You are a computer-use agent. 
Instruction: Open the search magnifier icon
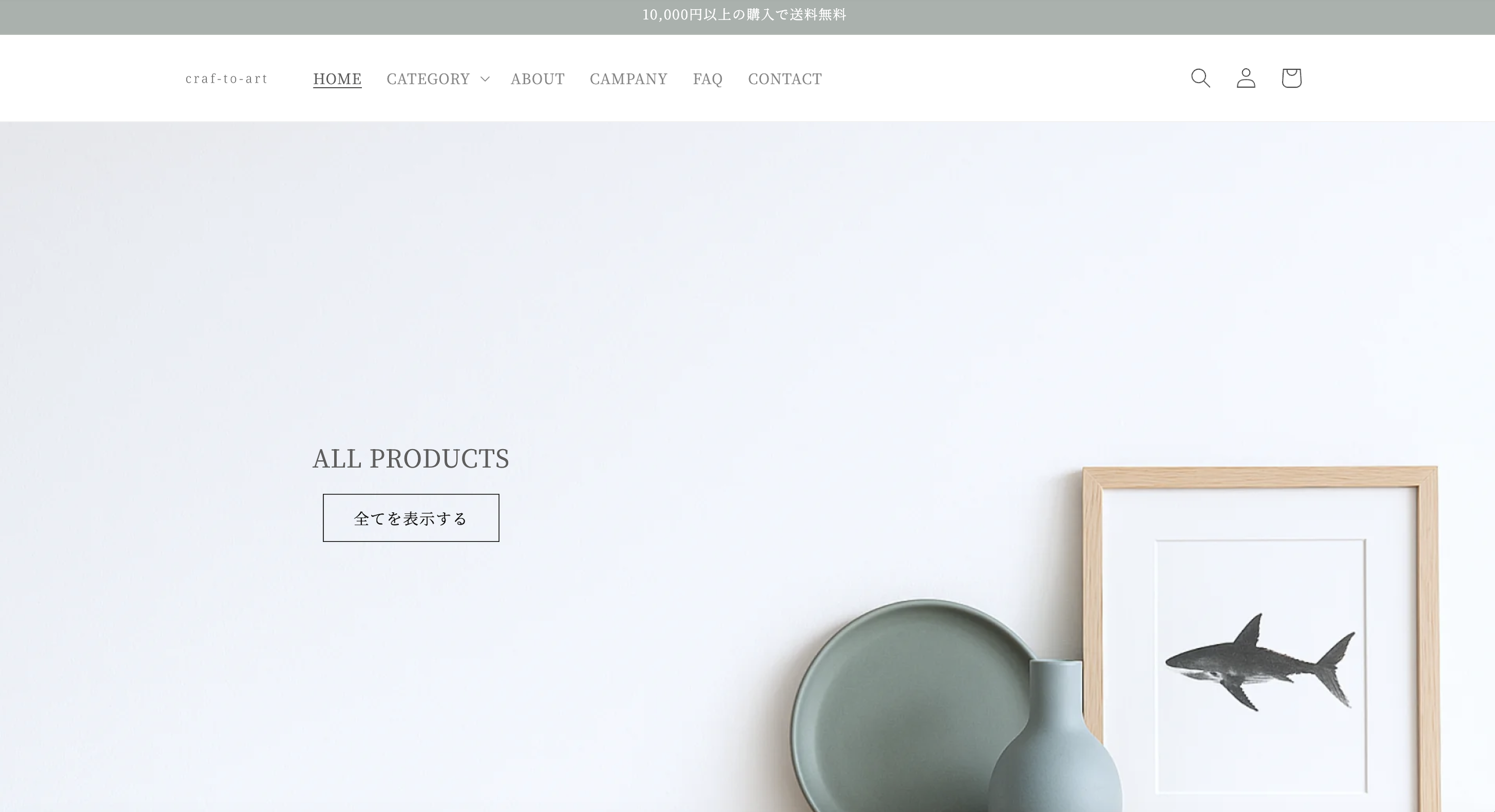(x=1200, y=78)
